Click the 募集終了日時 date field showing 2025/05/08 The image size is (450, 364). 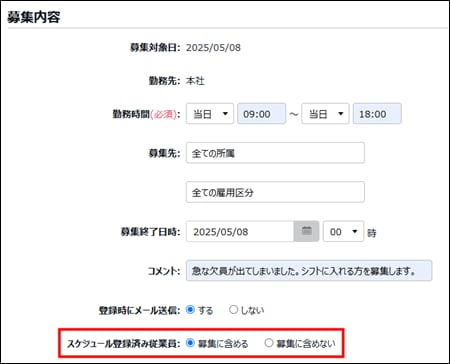pyautogui.click(x=240, y=231)
